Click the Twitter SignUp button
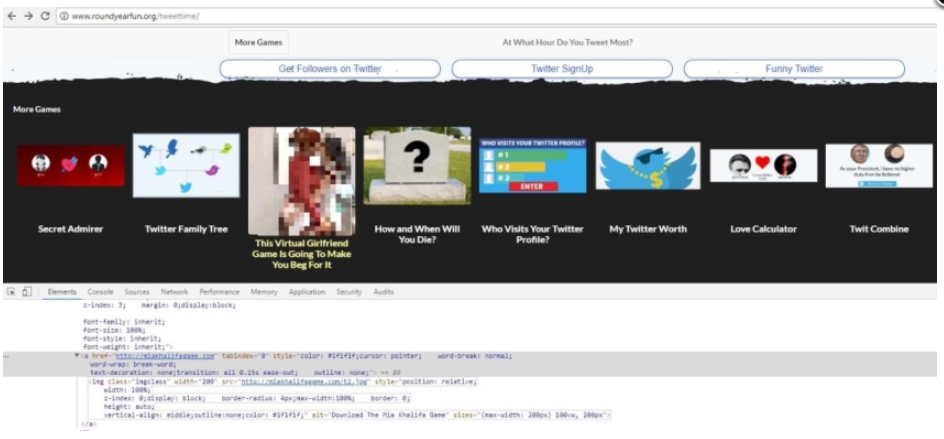Screen dimensions: 944x439 pos(561,69)
